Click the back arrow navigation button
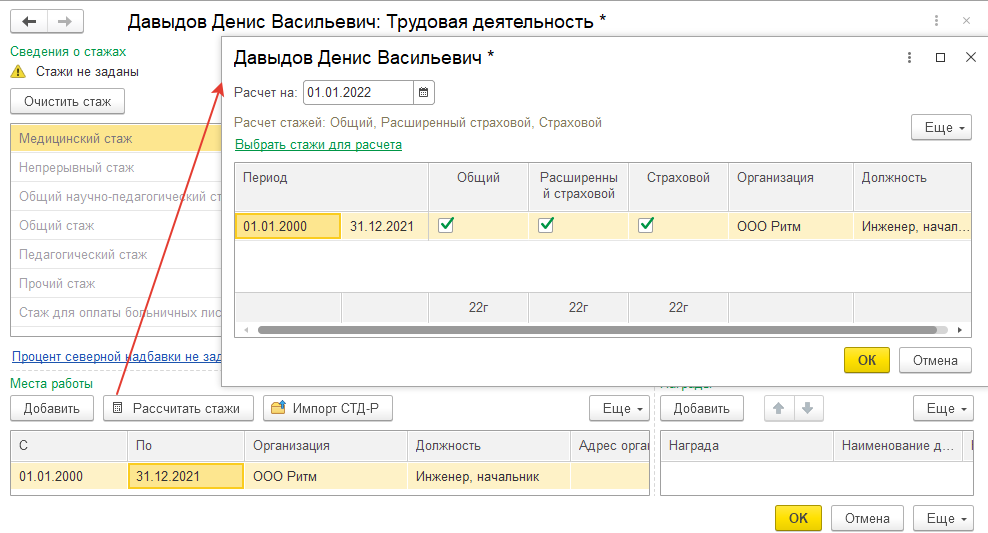 tap(29, 21)
